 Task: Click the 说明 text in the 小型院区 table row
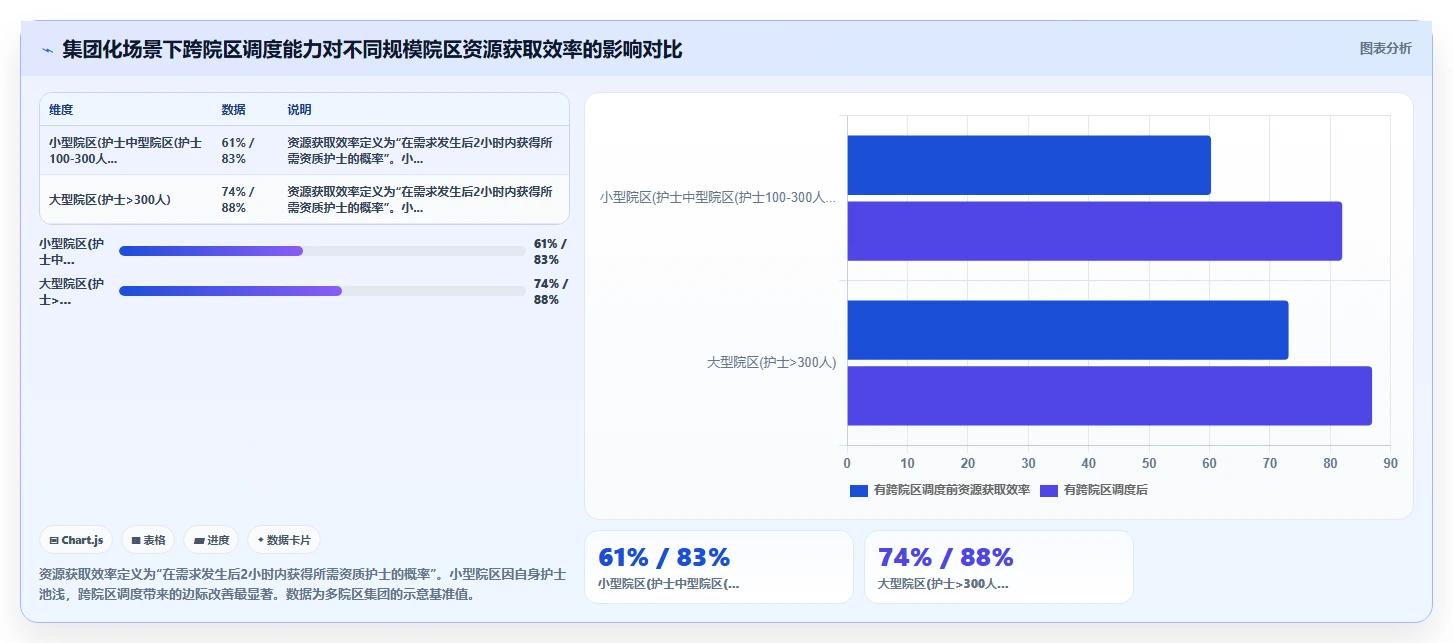click(x=420, y=150)
